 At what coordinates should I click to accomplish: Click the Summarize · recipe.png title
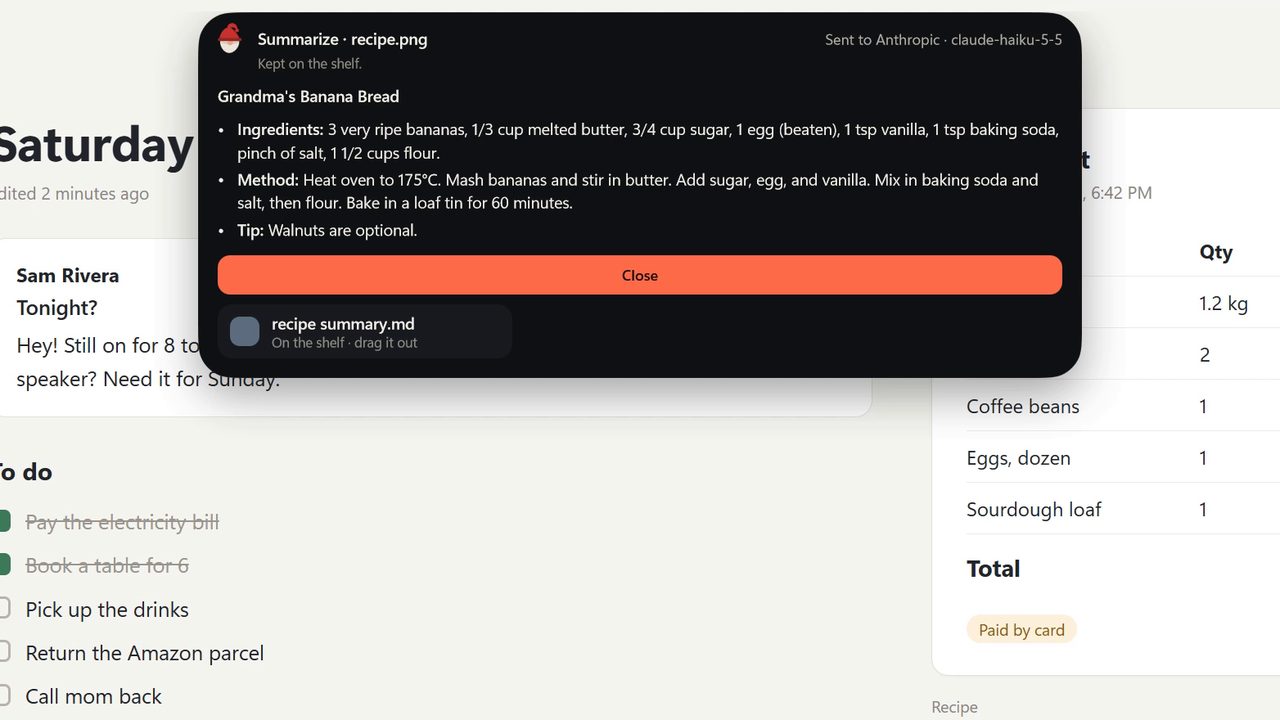(342, 40)
